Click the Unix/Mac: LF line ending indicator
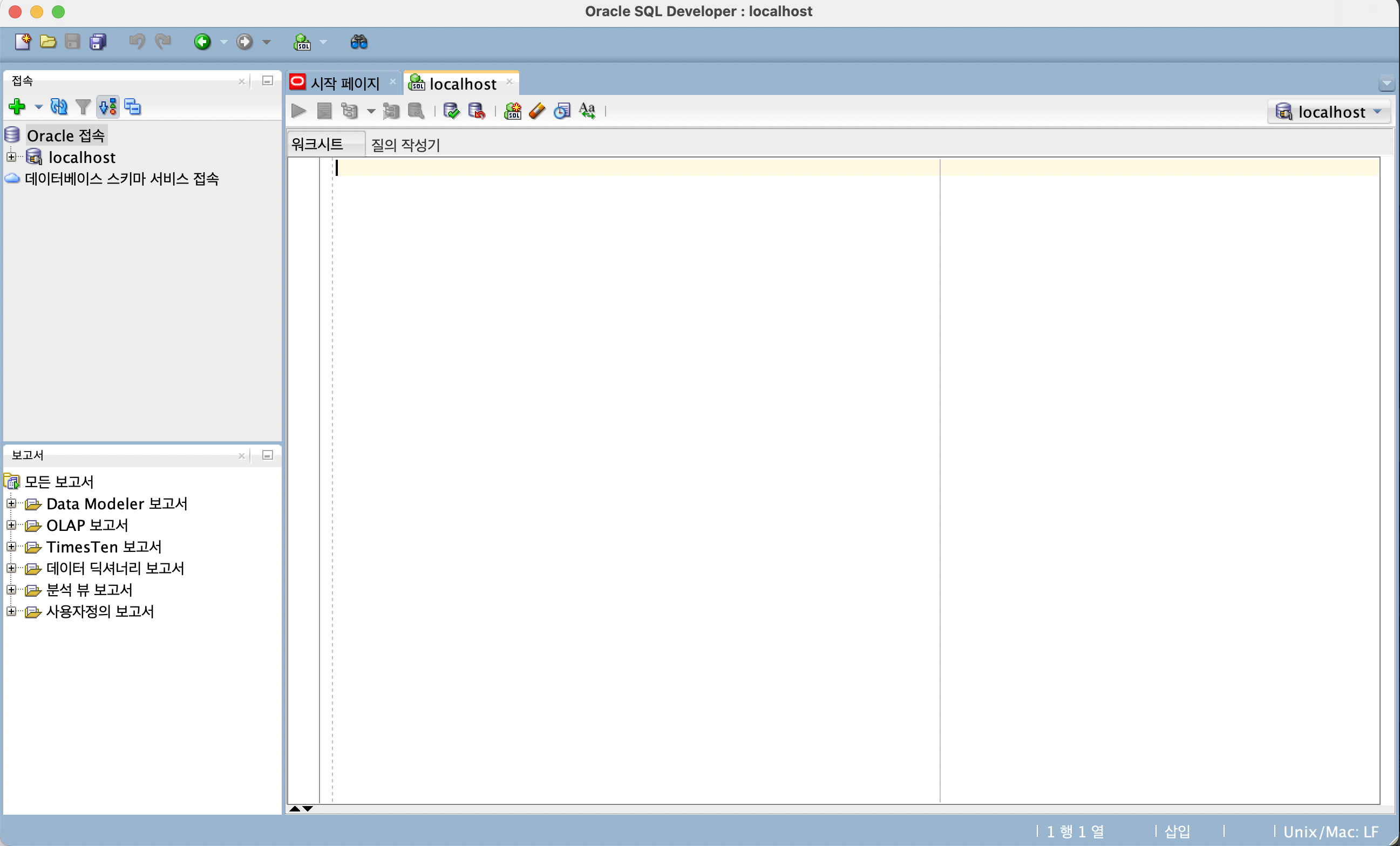This screenshot has height=846, width=1400. click(1331, 832)
